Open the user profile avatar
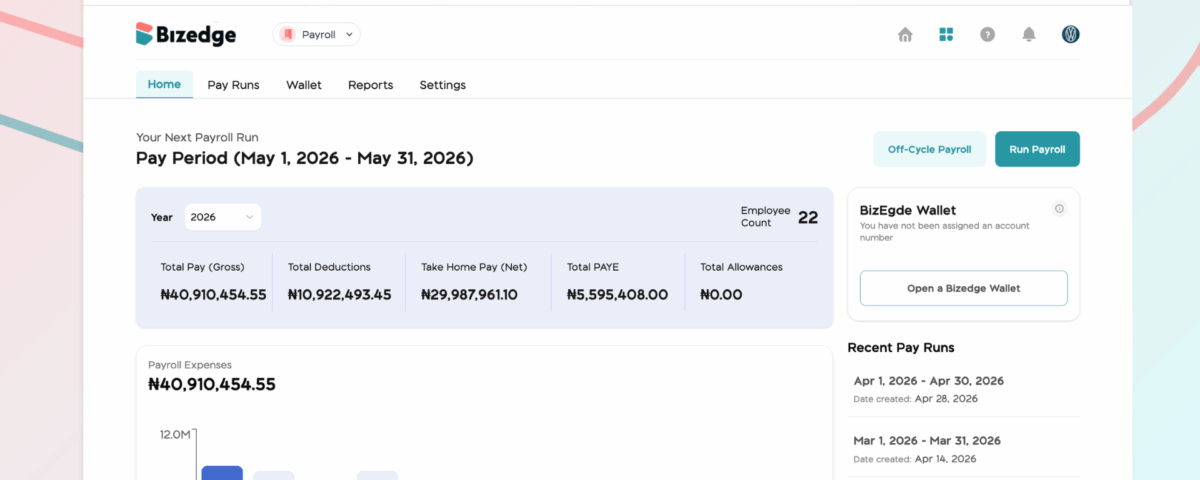The width and height of the screenshot is (1200, 480). 1070,34
